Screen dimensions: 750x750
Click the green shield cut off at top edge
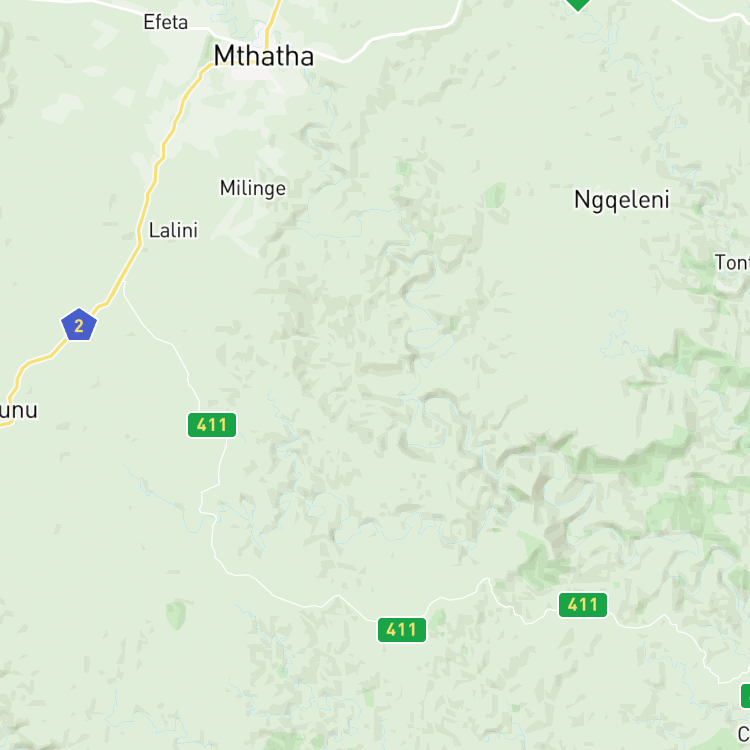tap(578, 5)
